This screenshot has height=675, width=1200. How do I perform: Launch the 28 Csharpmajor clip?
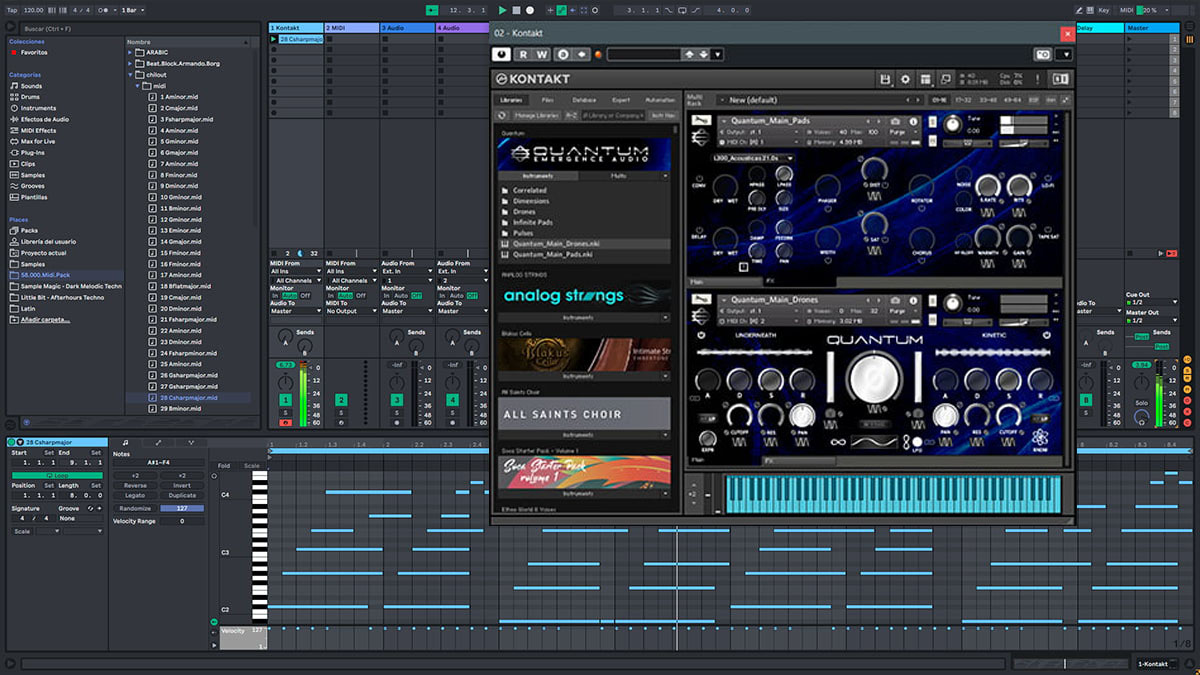274,39
